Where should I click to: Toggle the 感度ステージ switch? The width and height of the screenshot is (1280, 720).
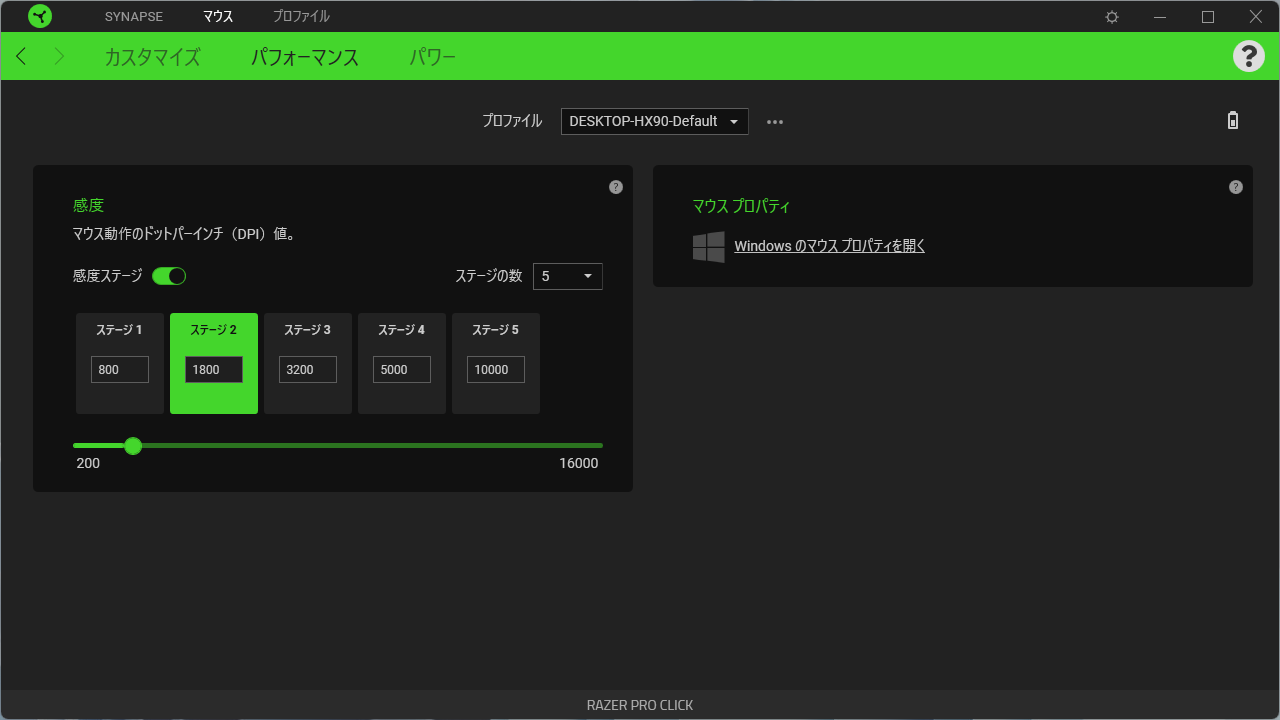tap(169, 276)
